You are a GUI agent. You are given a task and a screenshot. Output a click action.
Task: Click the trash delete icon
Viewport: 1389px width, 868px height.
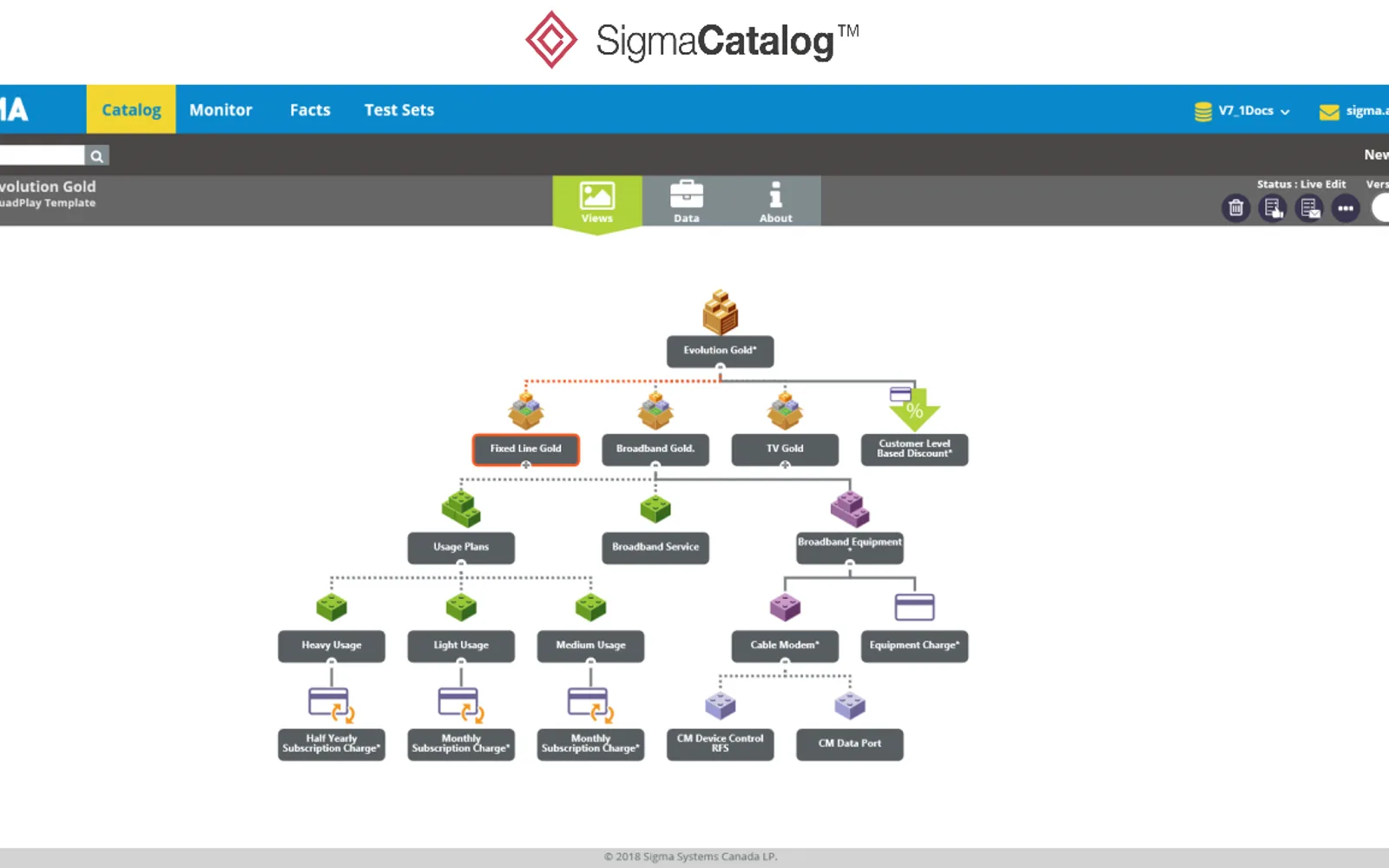[x=1235, y=208]
